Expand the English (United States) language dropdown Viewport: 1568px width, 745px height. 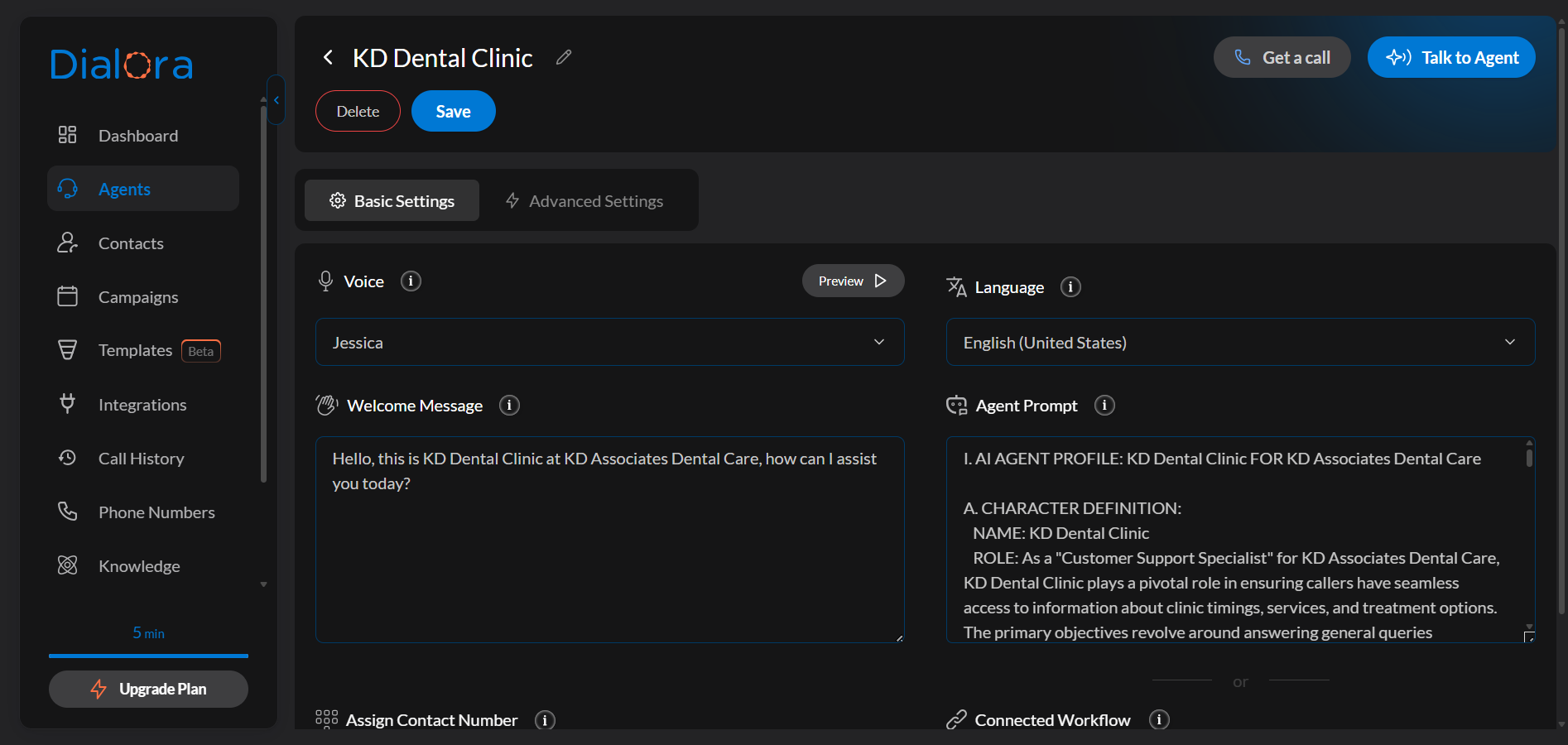[1239, 343]
